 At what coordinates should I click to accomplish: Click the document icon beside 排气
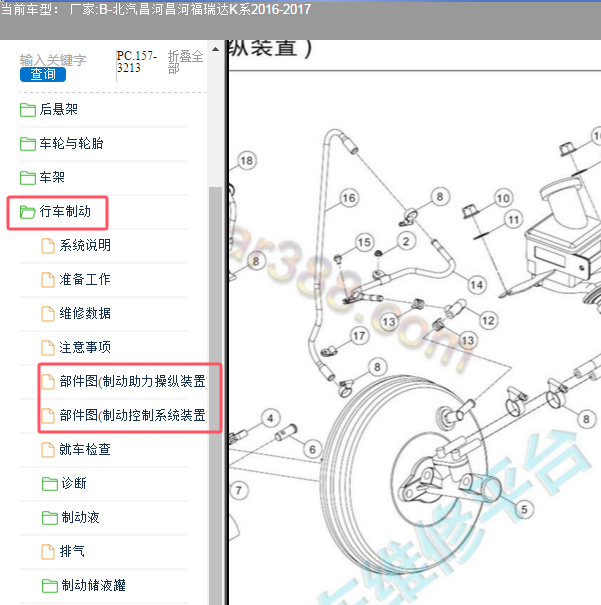point(48,552)
